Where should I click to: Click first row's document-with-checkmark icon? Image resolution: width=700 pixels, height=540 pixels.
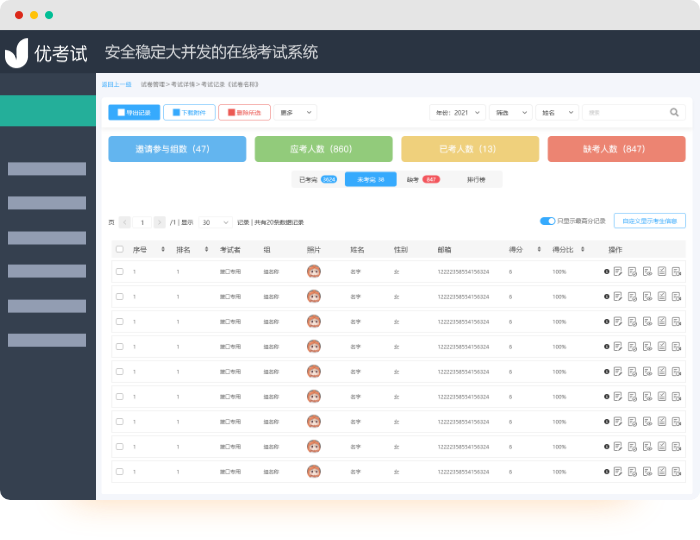632,271
